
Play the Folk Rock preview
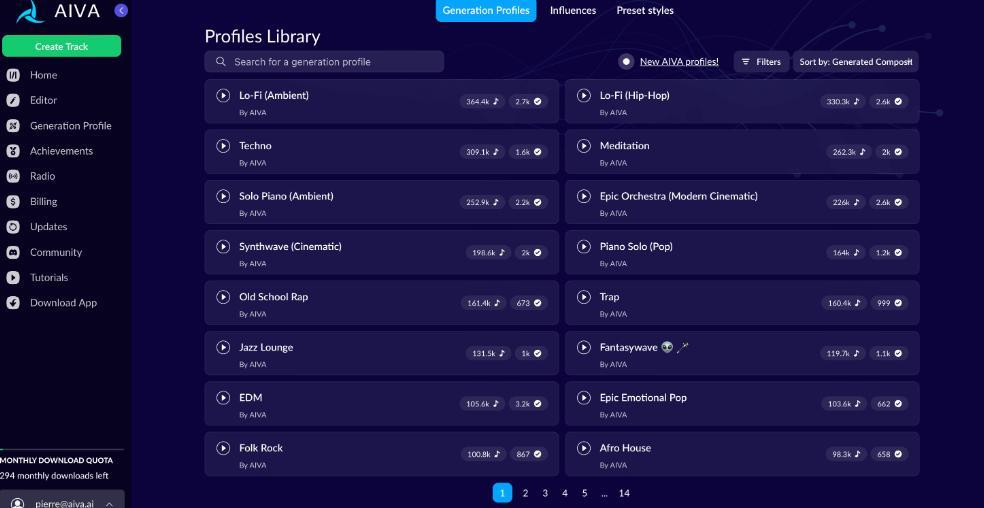point(223,448)
